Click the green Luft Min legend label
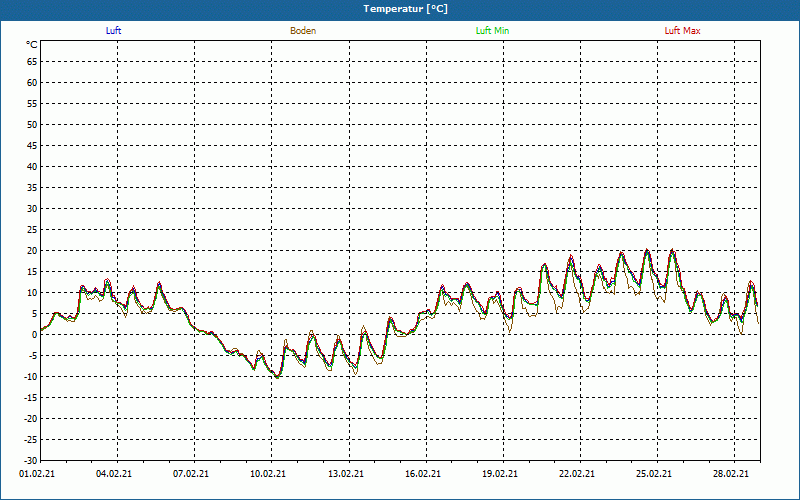Viewport: 800px width, 500px height. click(x=492, y=31)
